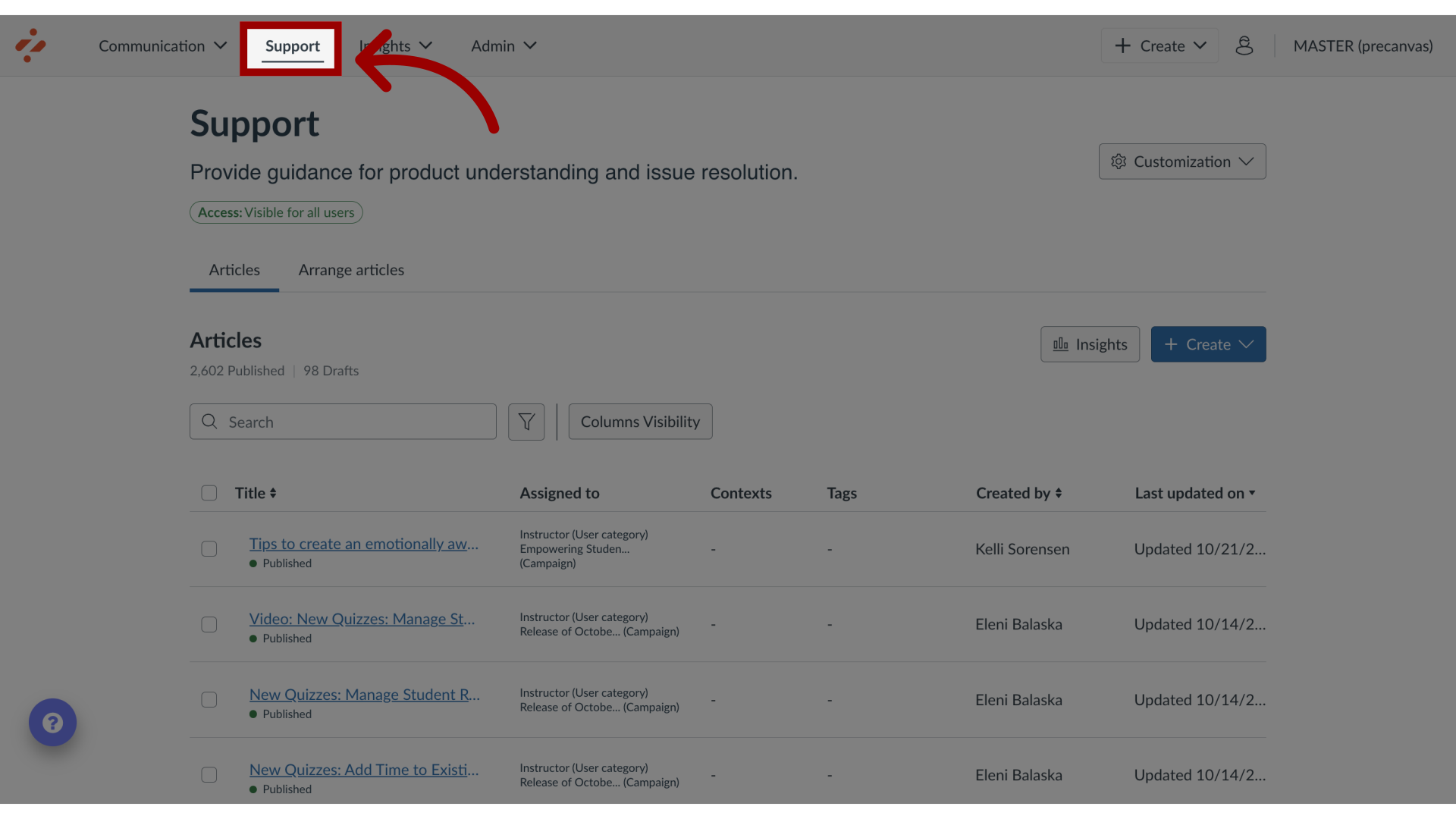Click the filter icon to filter articles
This screenshot has width=1456, height=819.
click(526, 421)
